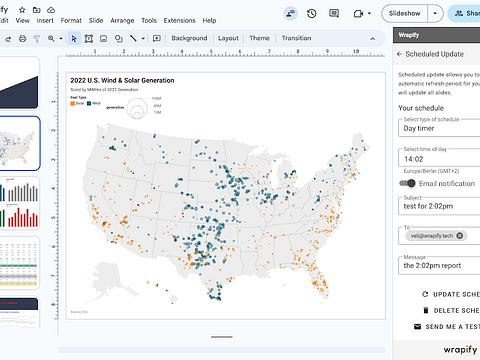
Task: Go back from Scheduled Update panel
Action: click(x=399, y=54)
